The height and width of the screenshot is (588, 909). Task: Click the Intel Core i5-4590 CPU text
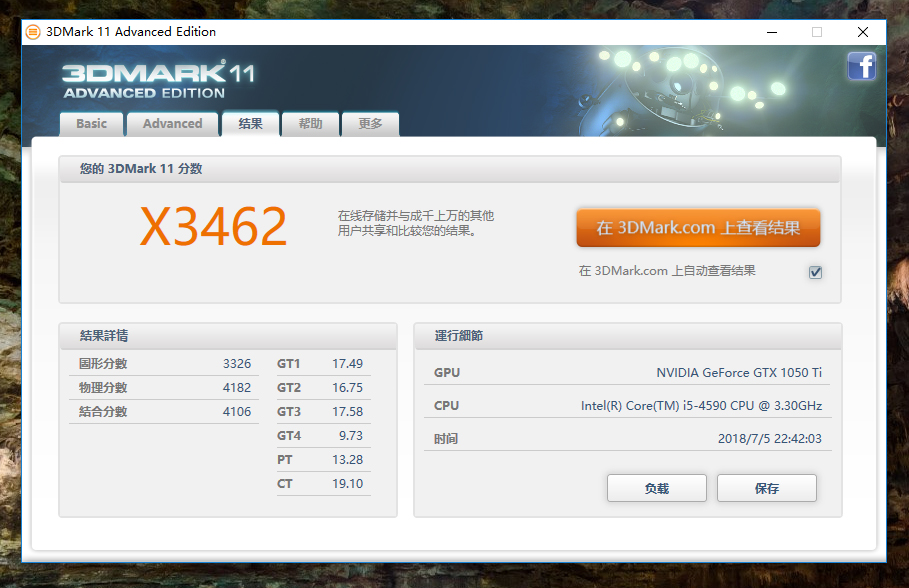pyautogui.click(x=701, y=405)
